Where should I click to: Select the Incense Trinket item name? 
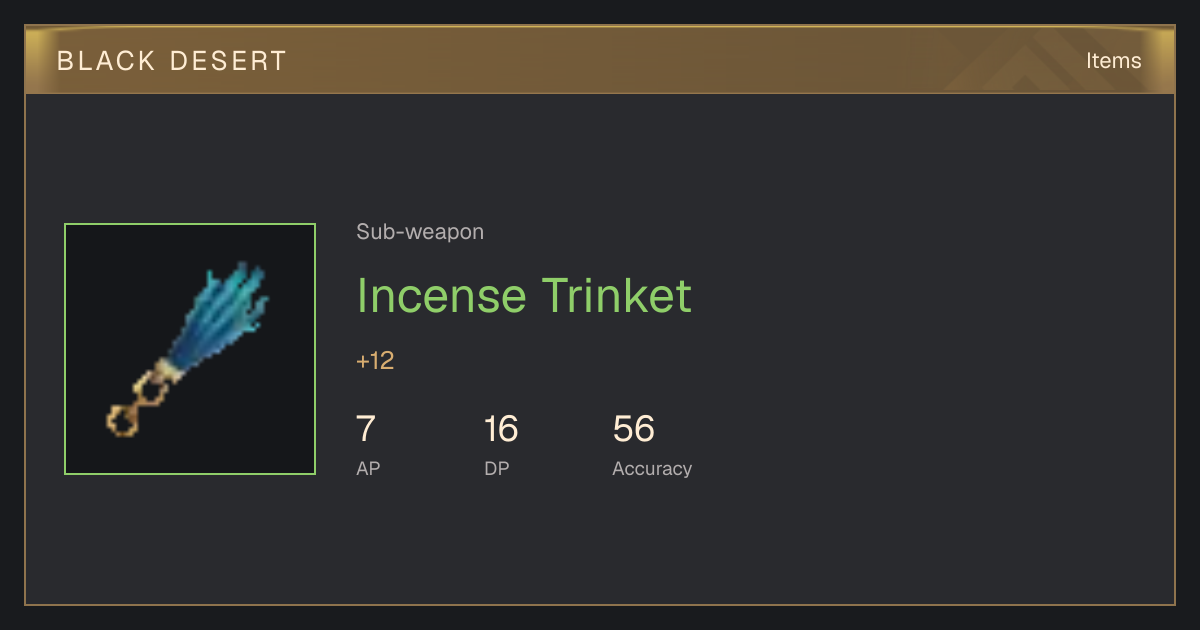[x=524, y=296]
